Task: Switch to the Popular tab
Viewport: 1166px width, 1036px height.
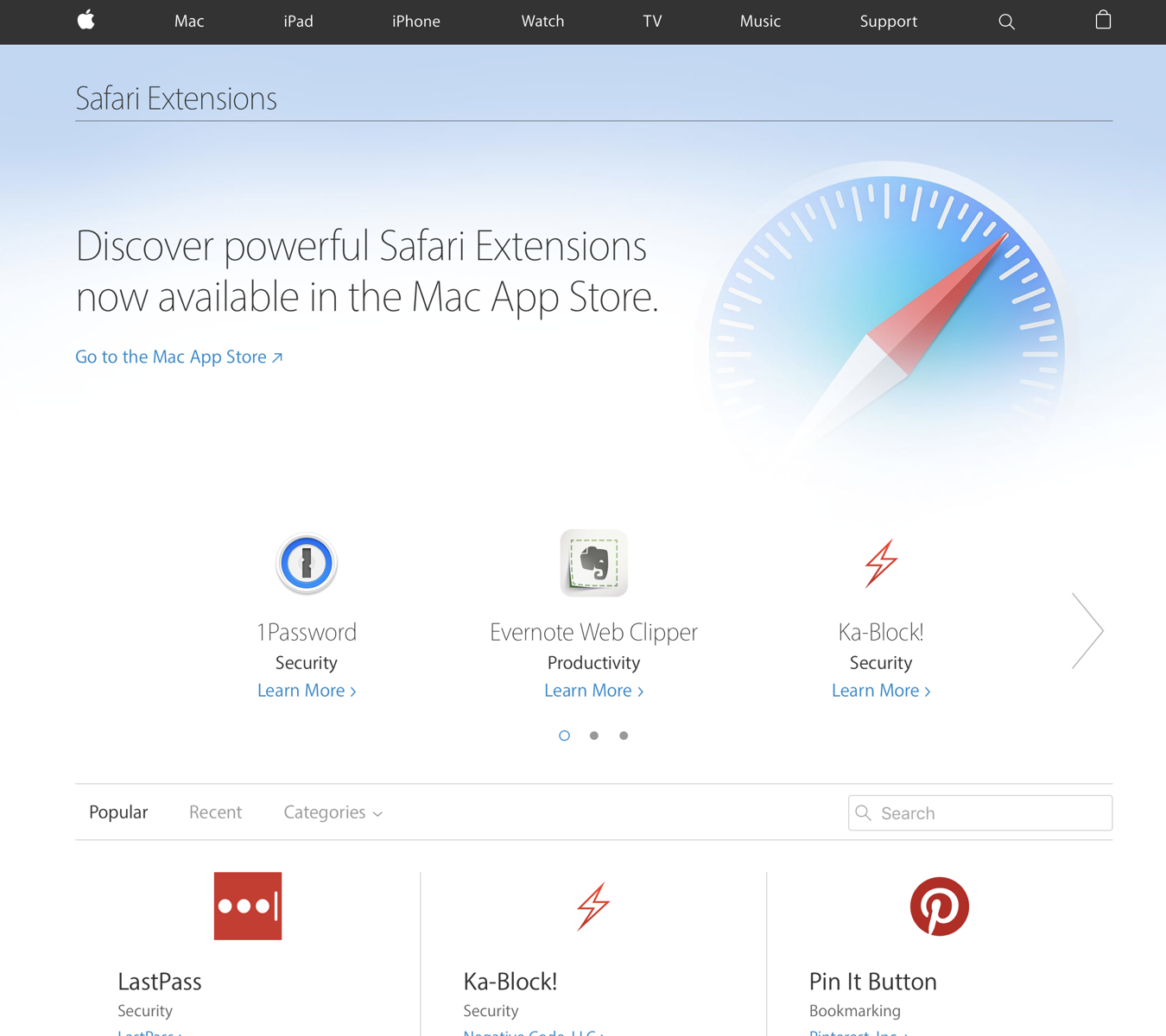Action: (x=118, y=812)
